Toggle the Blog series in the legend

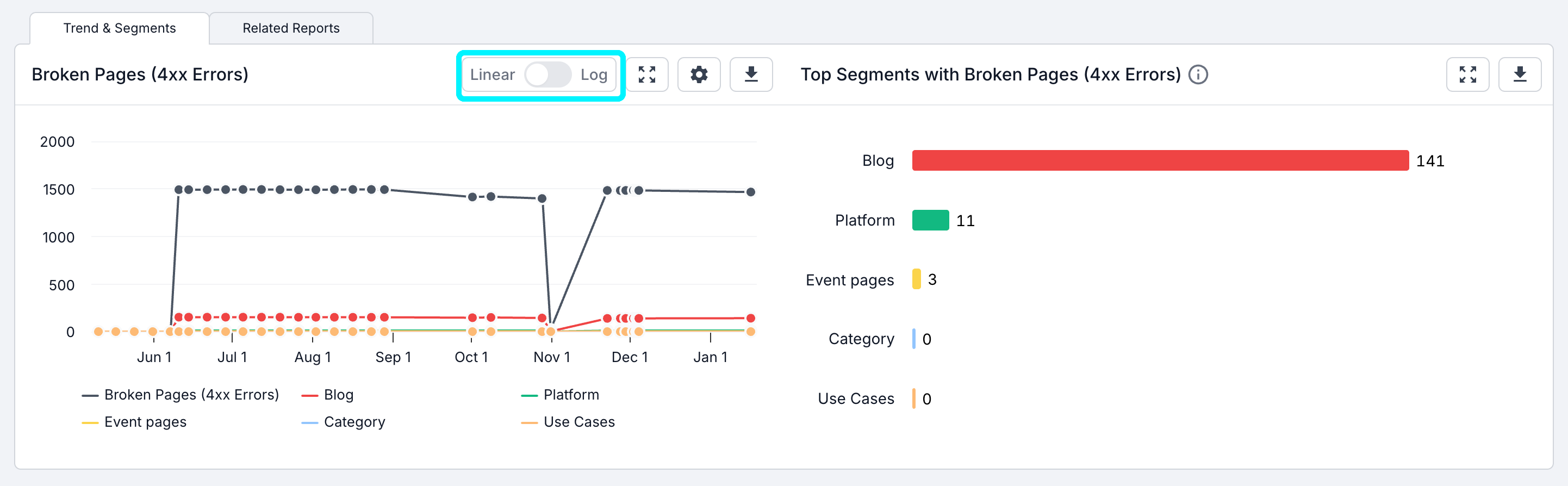338,394
